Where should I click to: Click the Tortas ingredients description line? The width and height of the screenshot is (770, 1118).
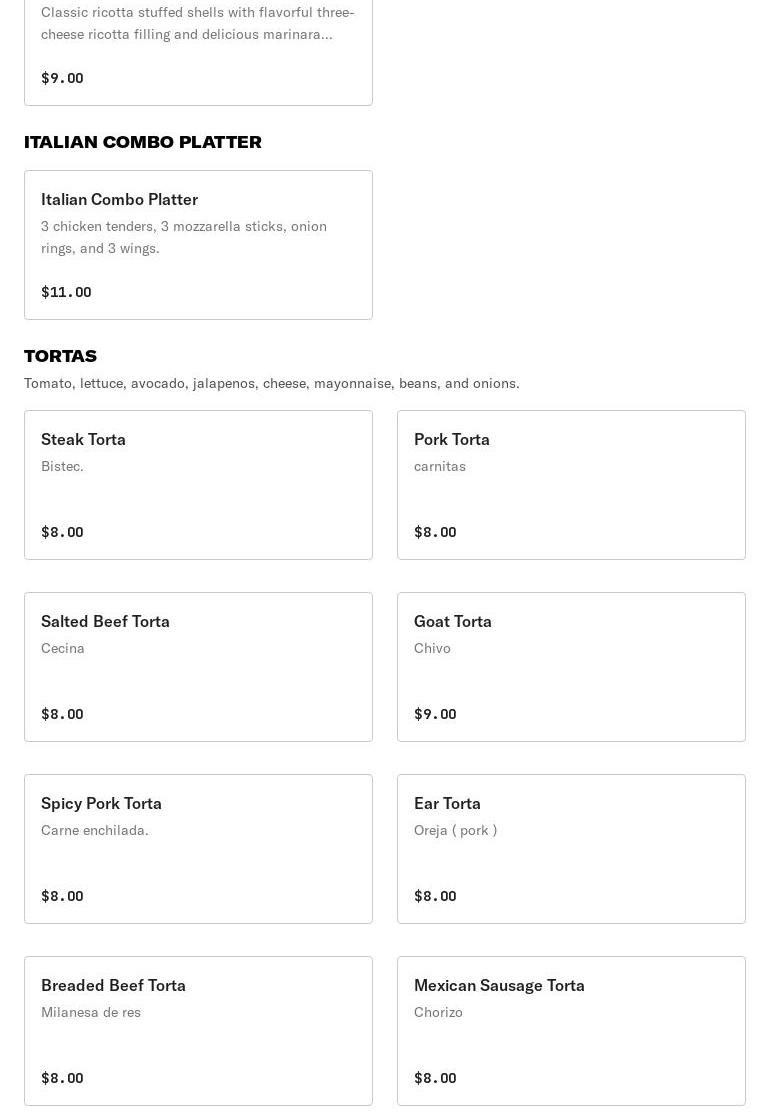[x=272, y=383]
